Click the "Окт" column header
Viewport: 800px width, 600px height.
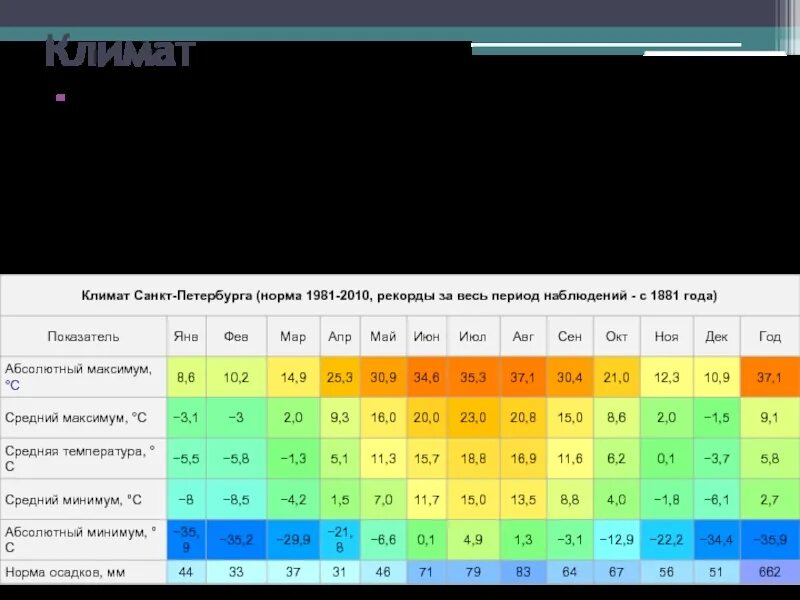[x=616, y=337]
